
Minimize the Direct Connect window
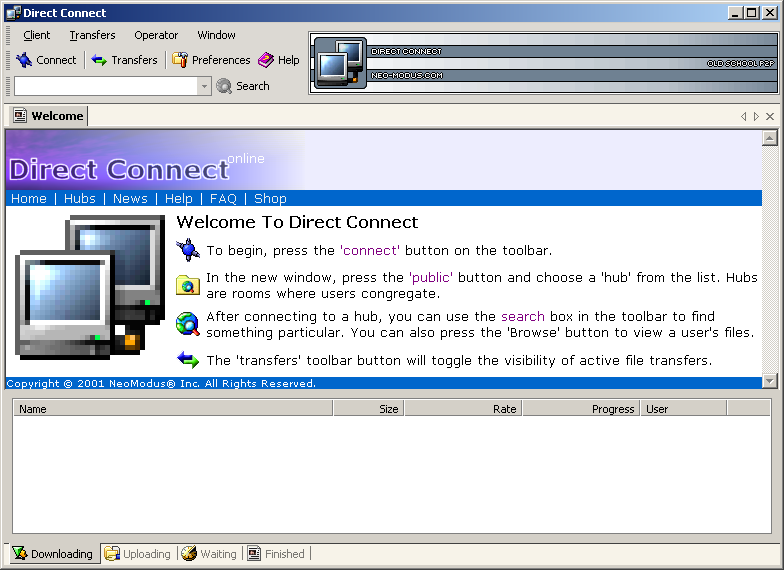pyautogui.click(x=735, y=13)
